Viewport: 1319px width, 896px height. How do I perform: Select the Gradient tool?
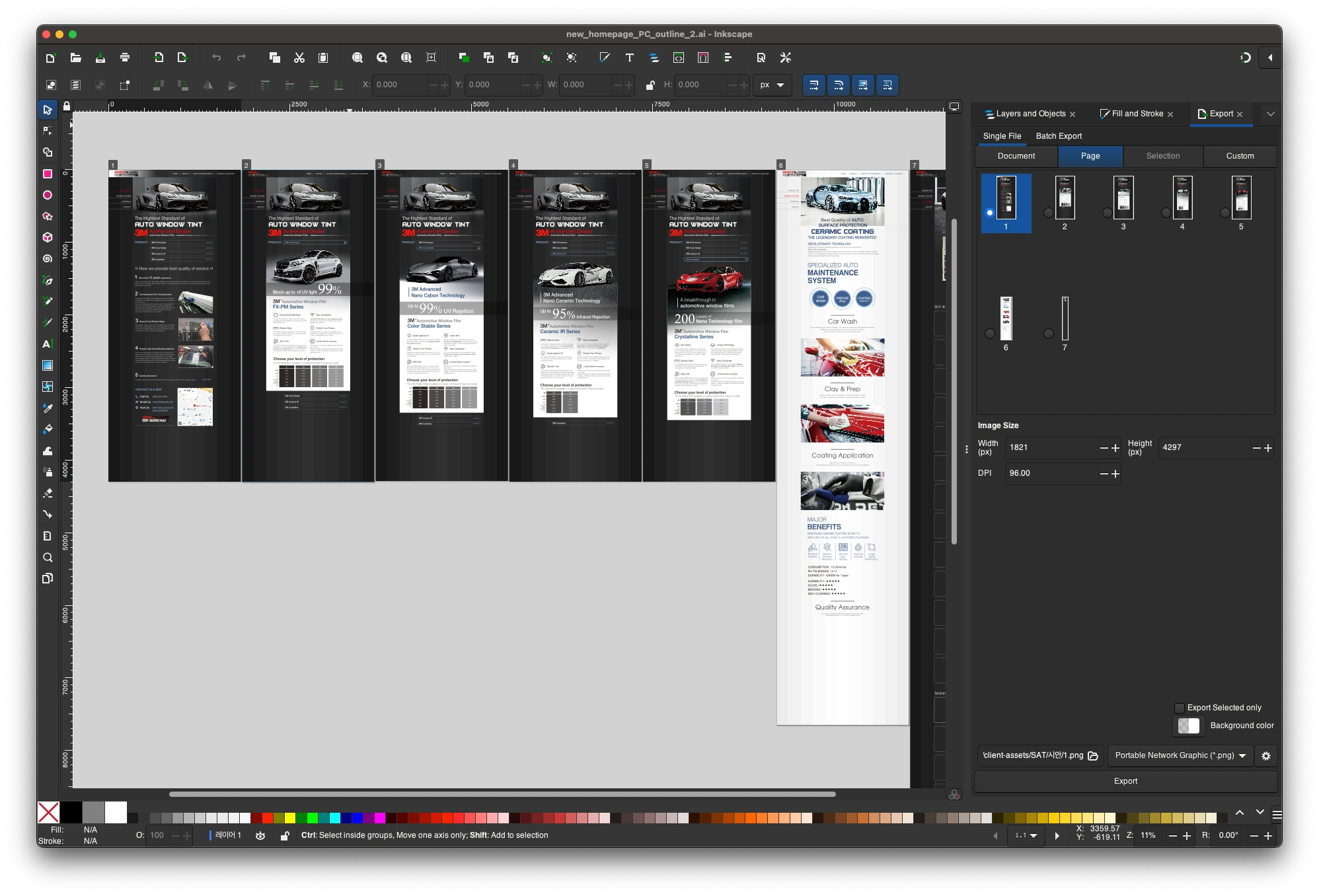(x=48, y=365)
